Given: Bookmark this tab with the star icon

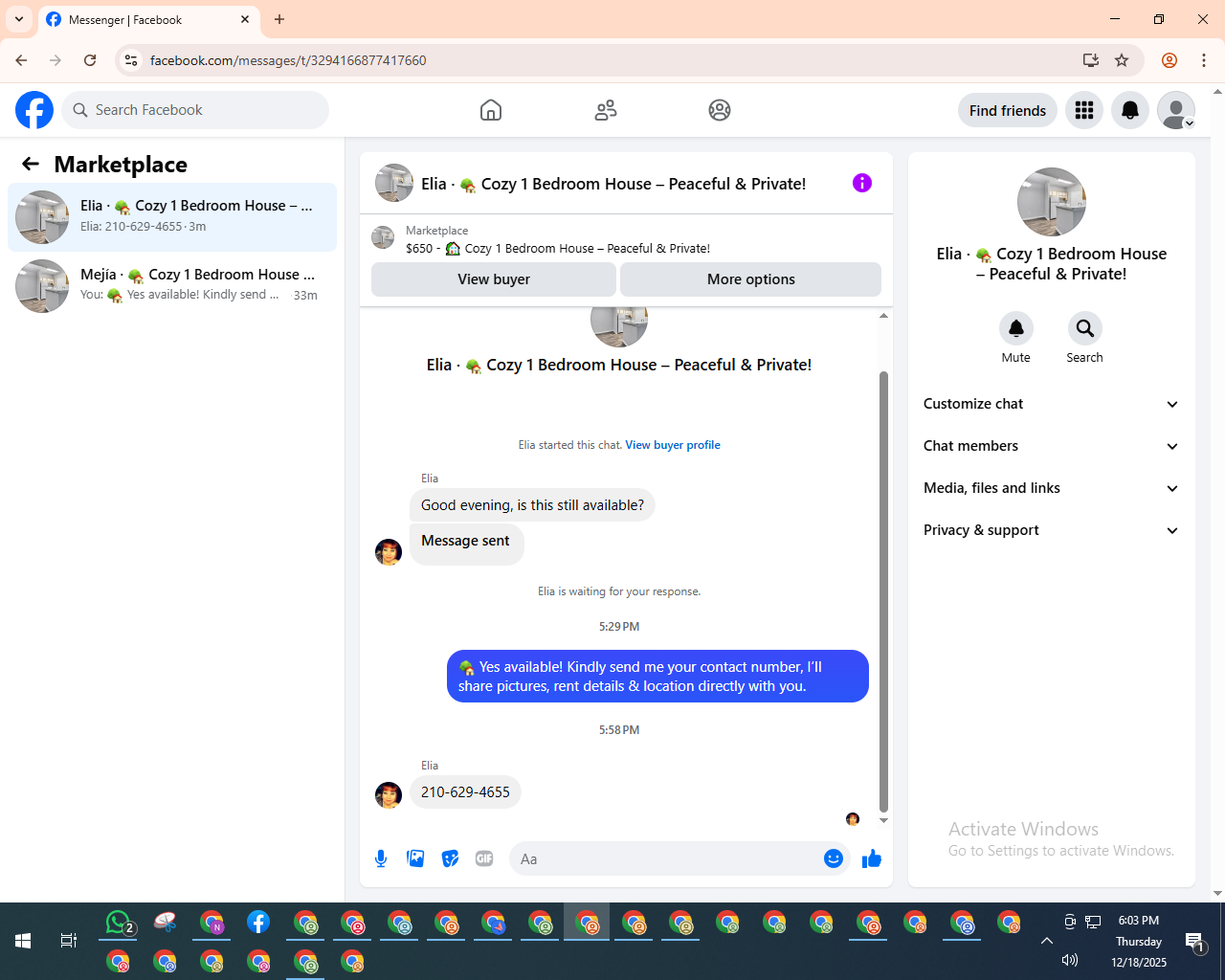Looking at the screenshot, I should tap(1122, 60).
